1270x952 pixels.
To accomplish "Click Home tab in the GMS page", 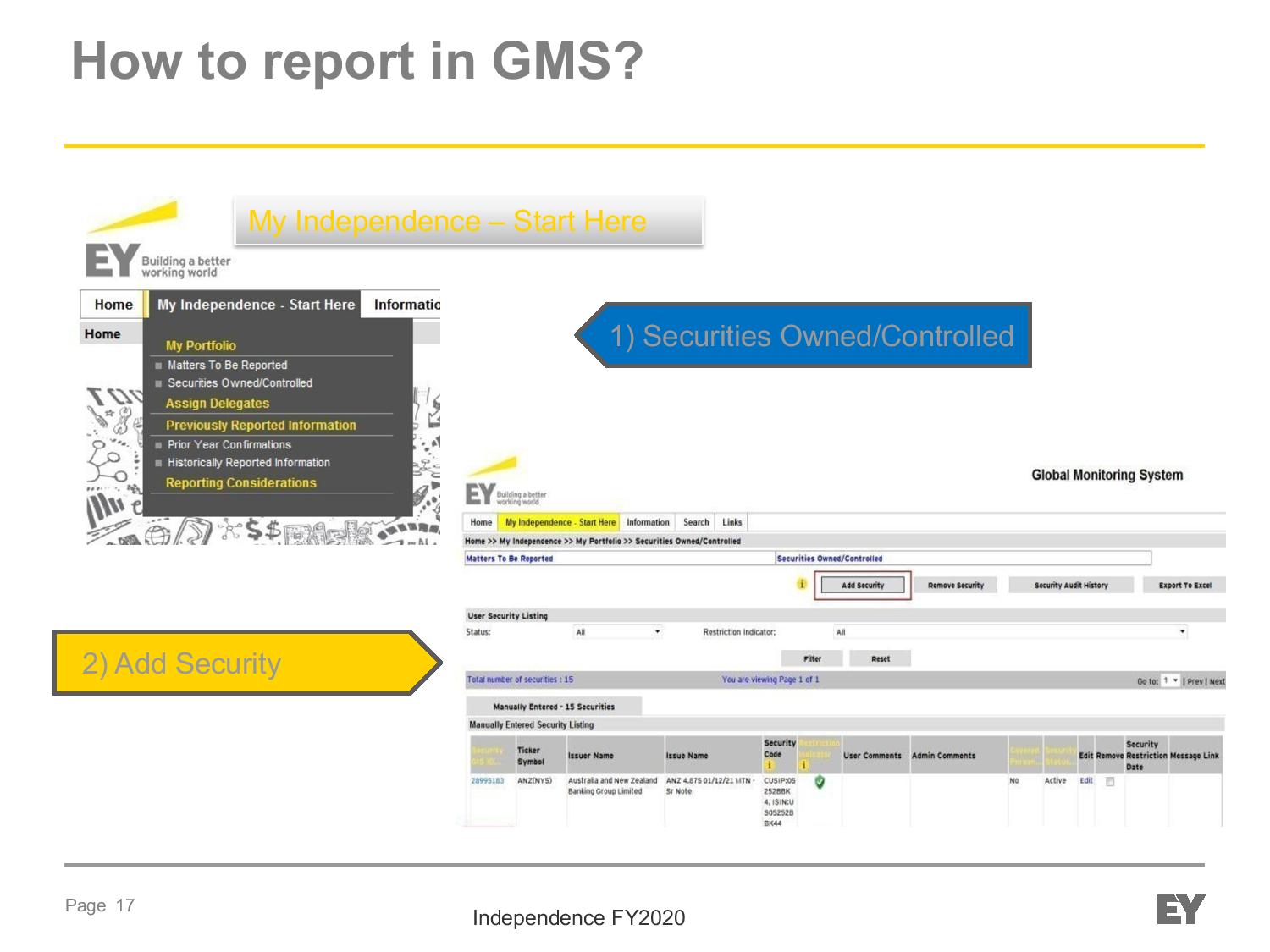I will [x=481, y=523].
